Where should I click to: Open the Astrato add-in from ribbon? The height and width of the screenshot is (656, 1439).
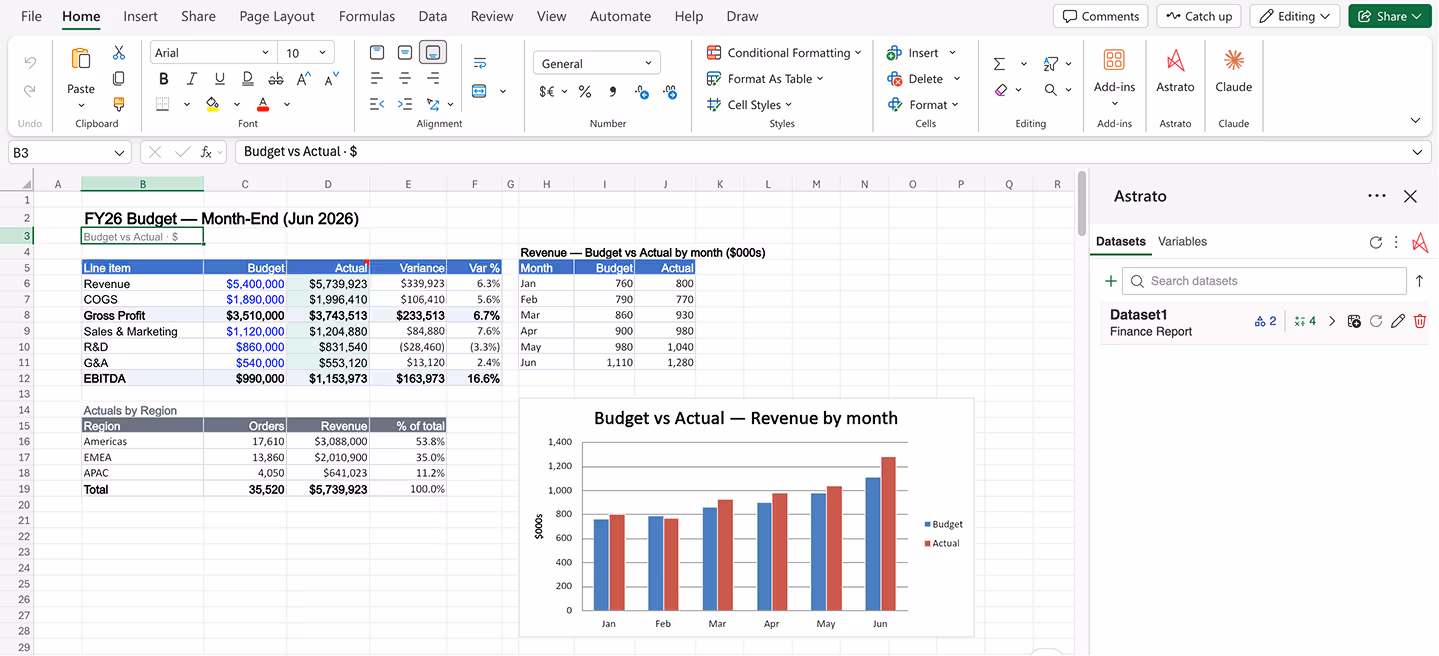(1175, 71)
